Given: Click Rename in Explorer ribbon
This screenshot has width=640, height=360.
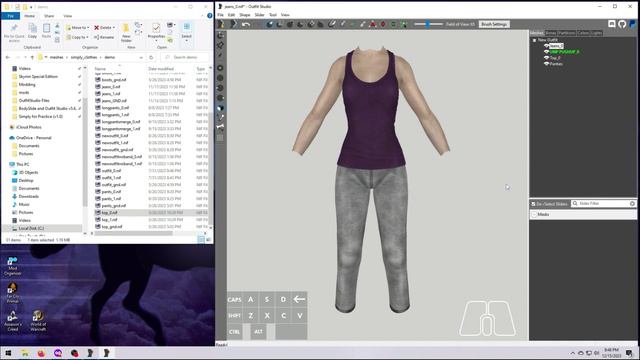Looking at the screenshot, I should [x=104, y=37].
